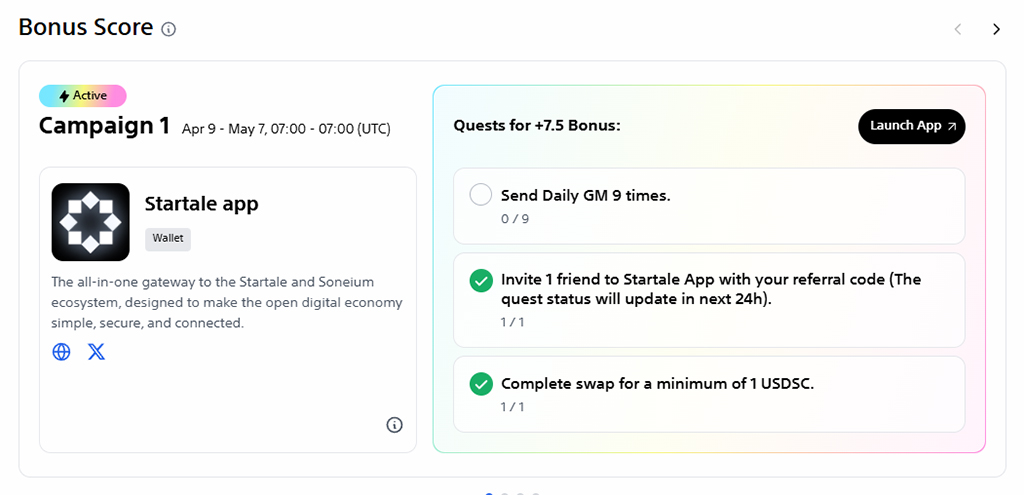Image resolution: width=1024 pixels, height=495 pixels.
Task: Click the Wallet category tag
Action: pyautogui.click(x=168, y=239)
